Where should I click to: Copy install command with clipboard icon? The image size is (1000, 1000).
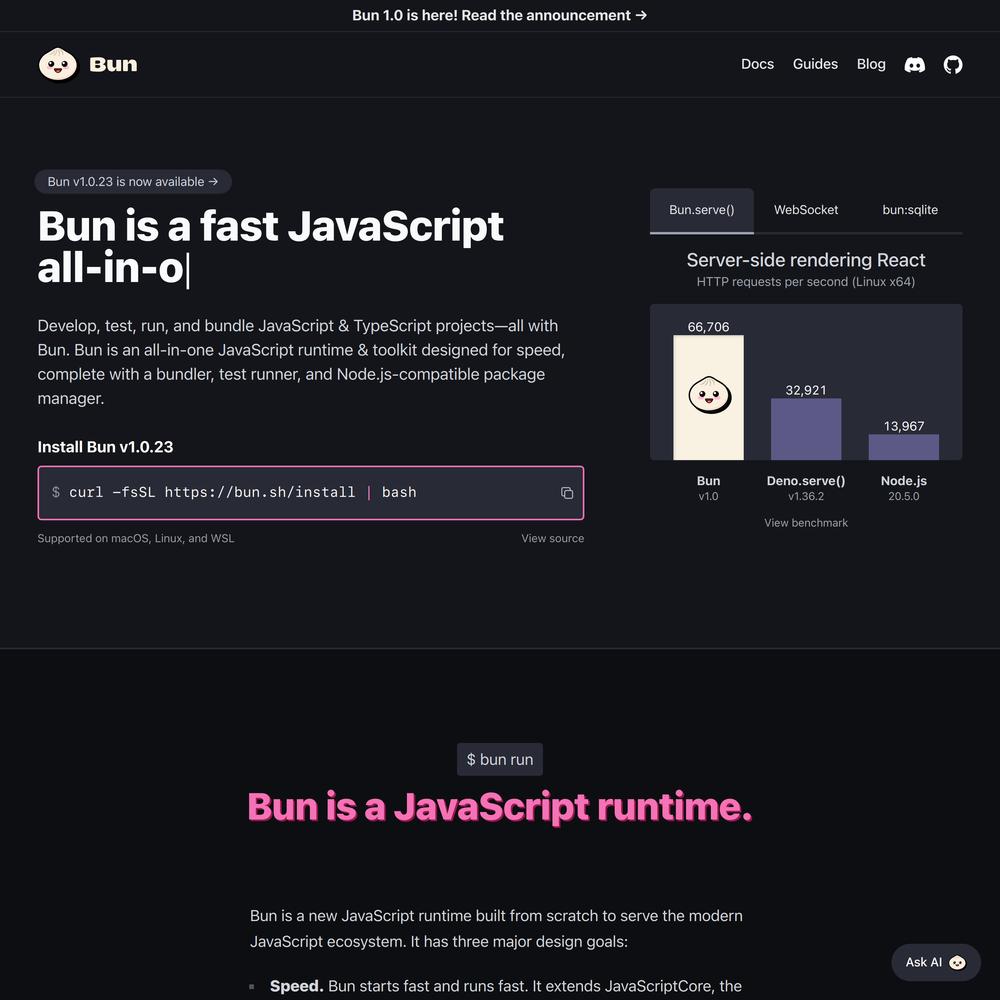566,493
